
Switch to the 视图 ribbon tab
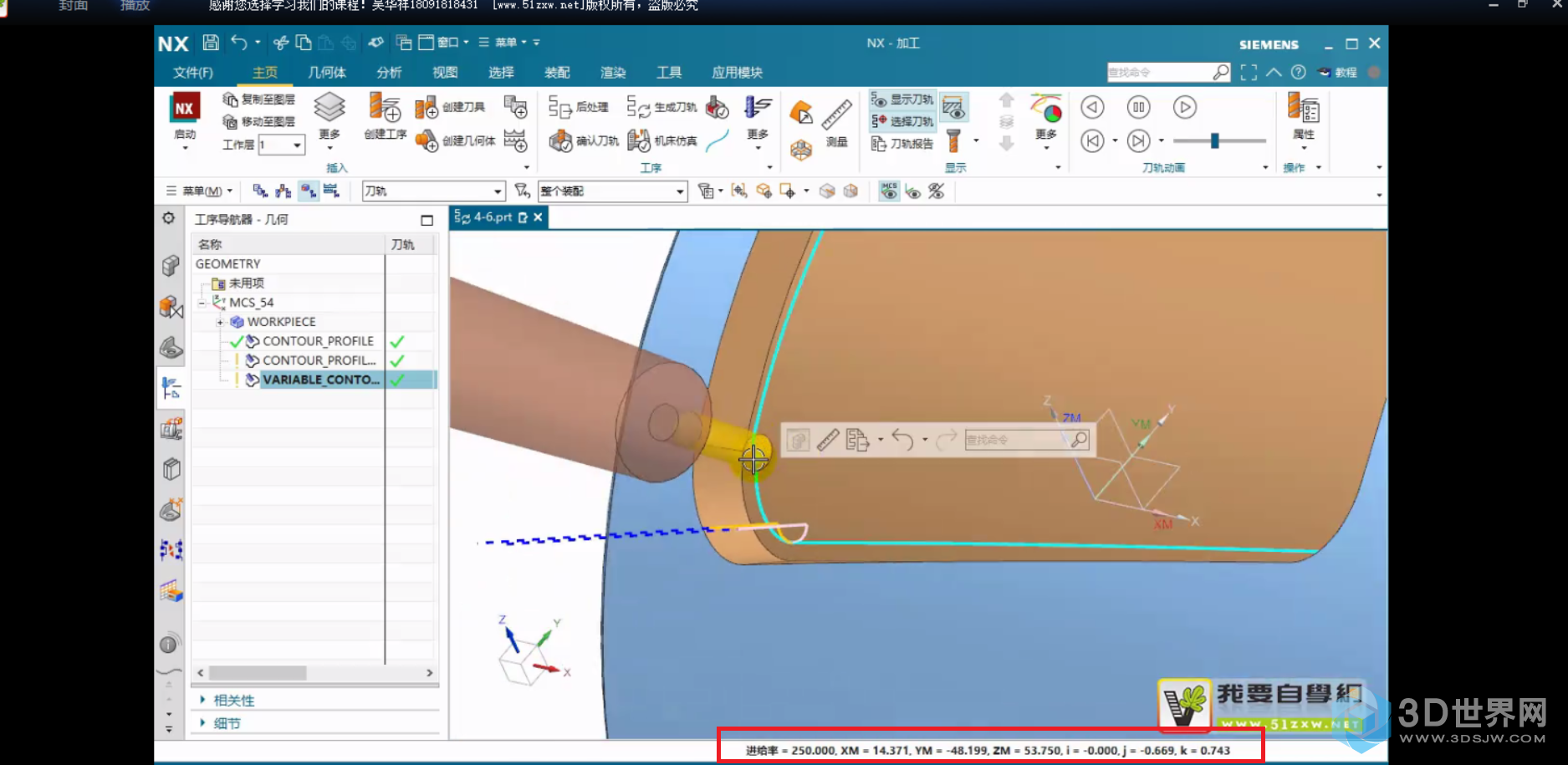click(445, 72)
